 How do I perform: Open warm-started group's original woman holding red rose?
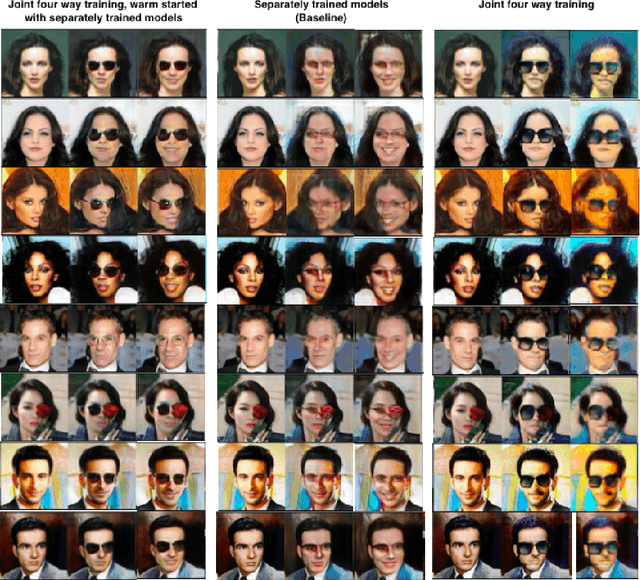tap(34, 407)
